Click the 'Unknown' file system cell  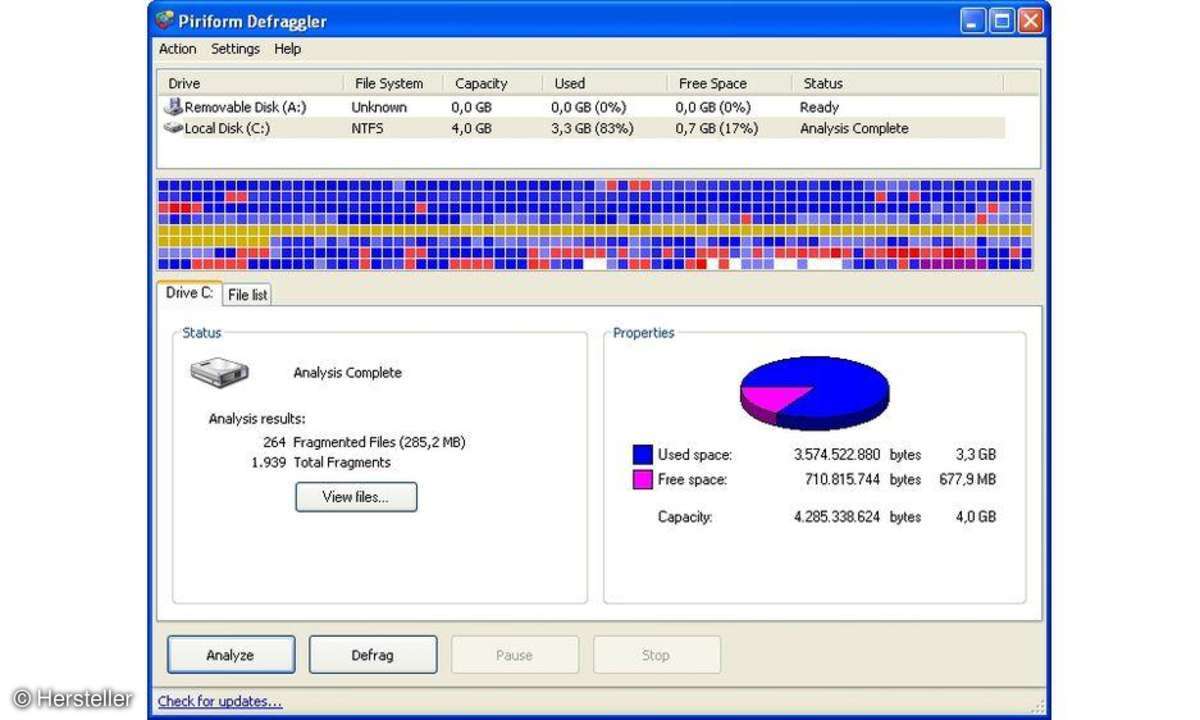tap(379, 107)
